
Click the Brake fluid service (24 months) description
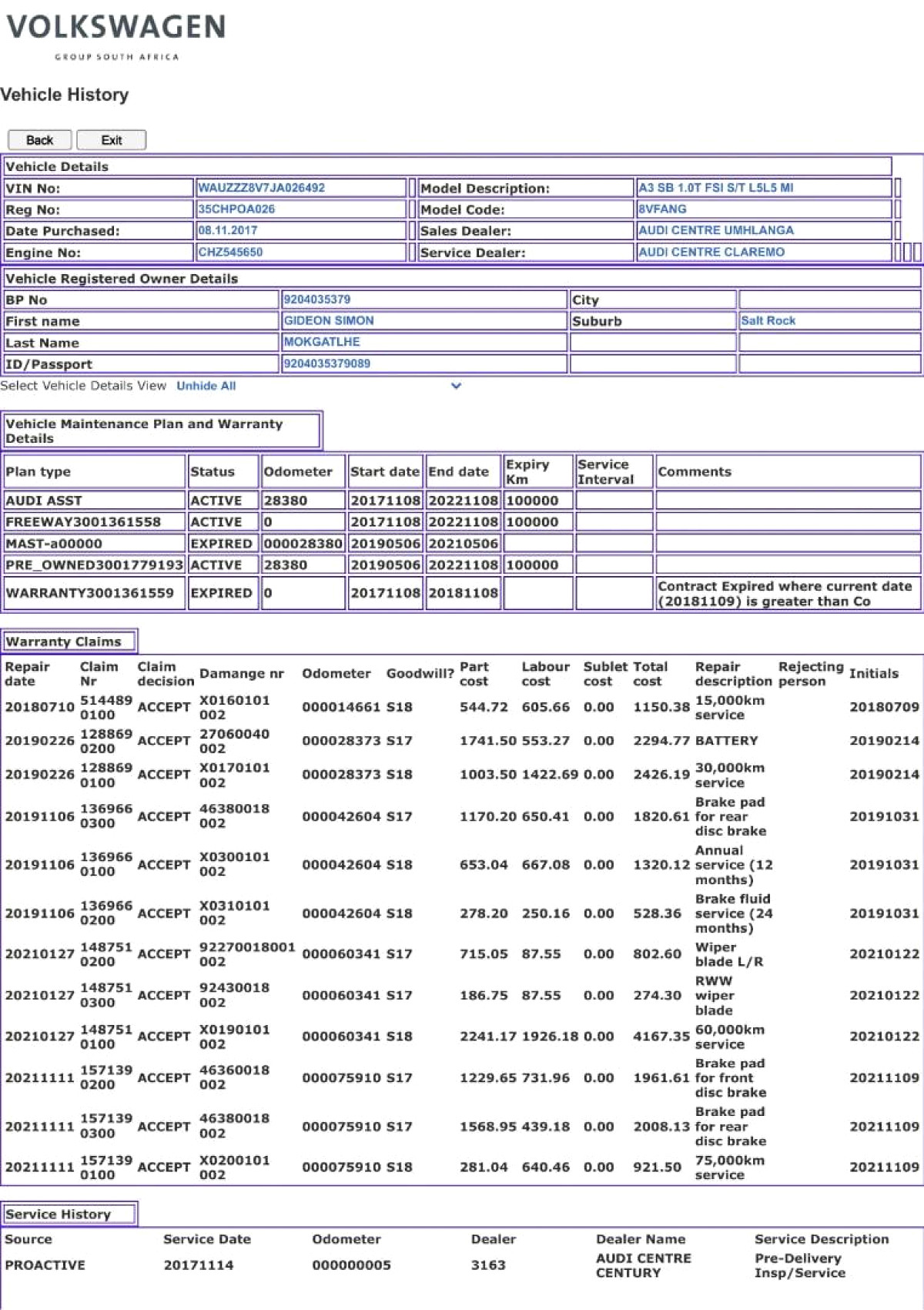click(734, 913)
